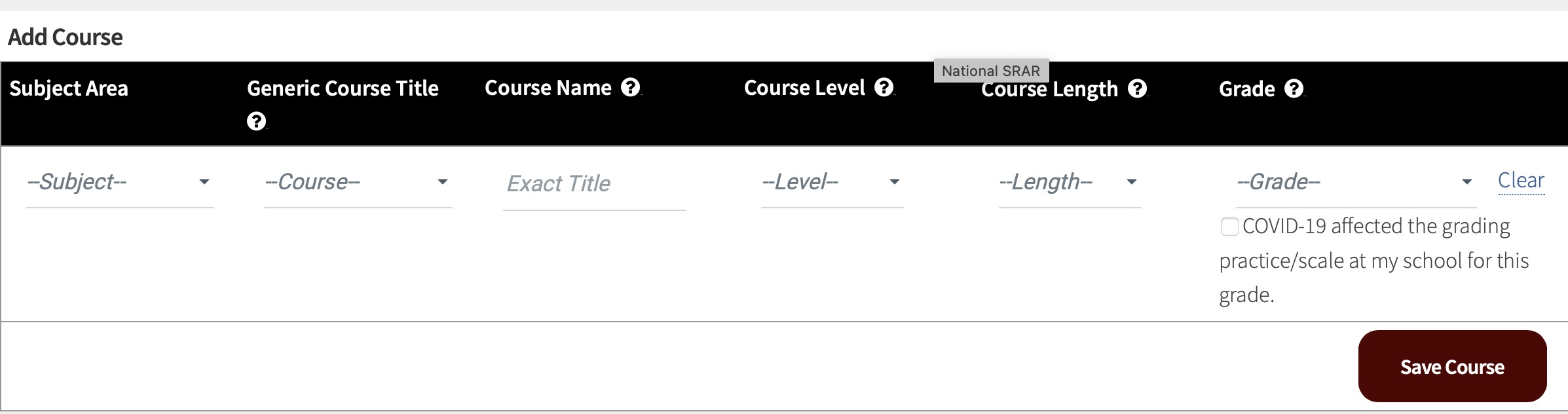This screenshot has height=414, width=1568.
Task: Expand the --Subject-- dropdown
Action: pyautogui.click(x=120, y=182)
